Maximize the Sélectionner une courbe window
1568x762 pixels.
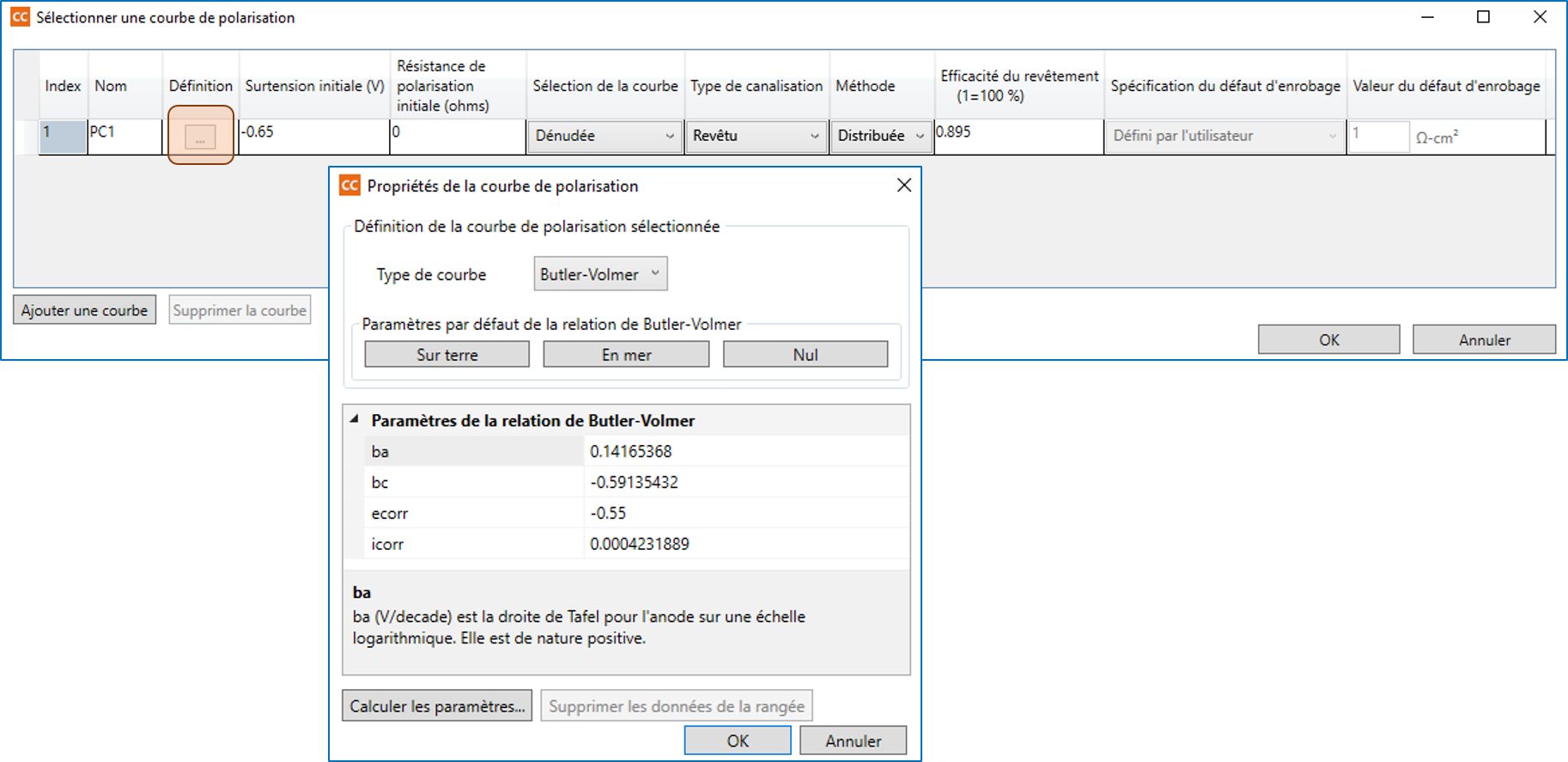(x=1483, y=17)
